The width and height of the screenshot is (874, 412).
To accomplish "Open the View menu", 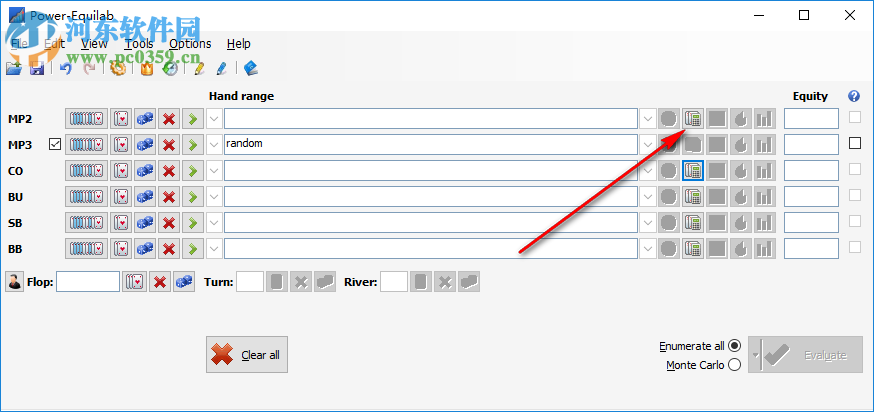I will [x=94, y=43].
